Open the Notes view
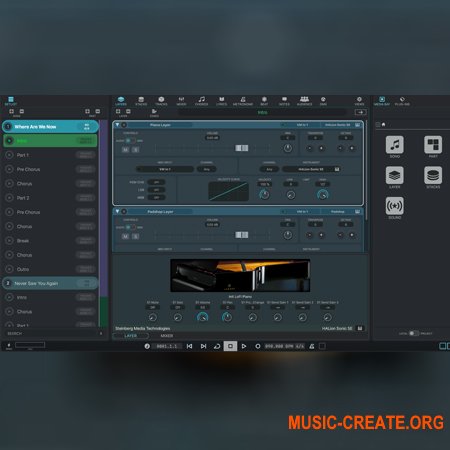This screenshot has width=450, height=450. point(284,101)
